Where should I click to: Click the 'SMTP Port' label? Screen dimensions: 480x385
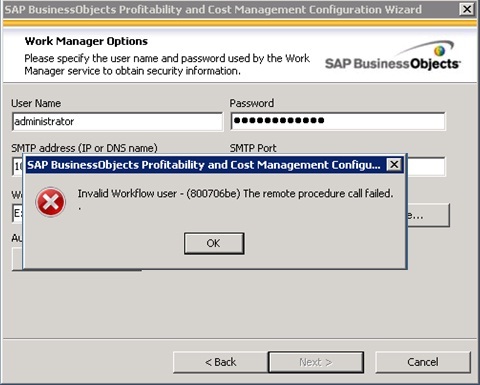(253, 148)
